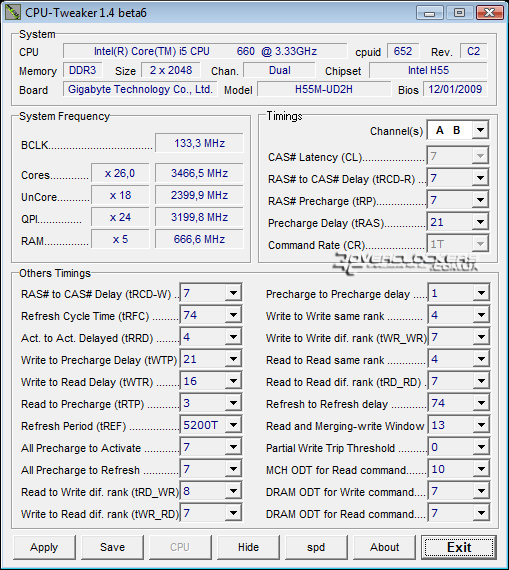Open the MCH ODT for Read command dropdown
This screenshot has width=509, height=570.
coord(481,469)
